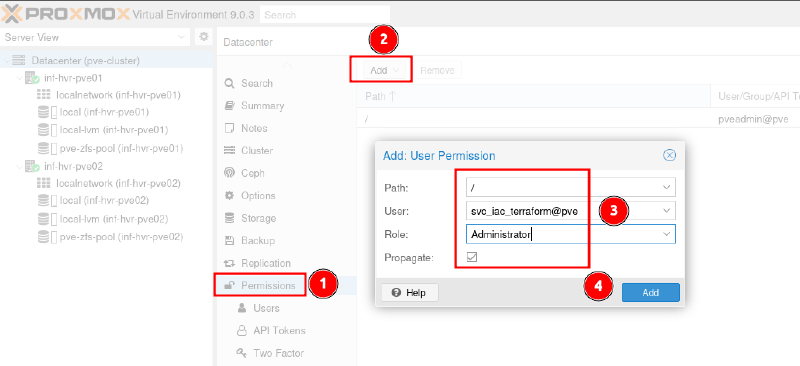Image resolution: width=800 pixels, height=366 pixels.
Task: Select the pveadmin@pve permission row
Action: [x=578, y=119]
